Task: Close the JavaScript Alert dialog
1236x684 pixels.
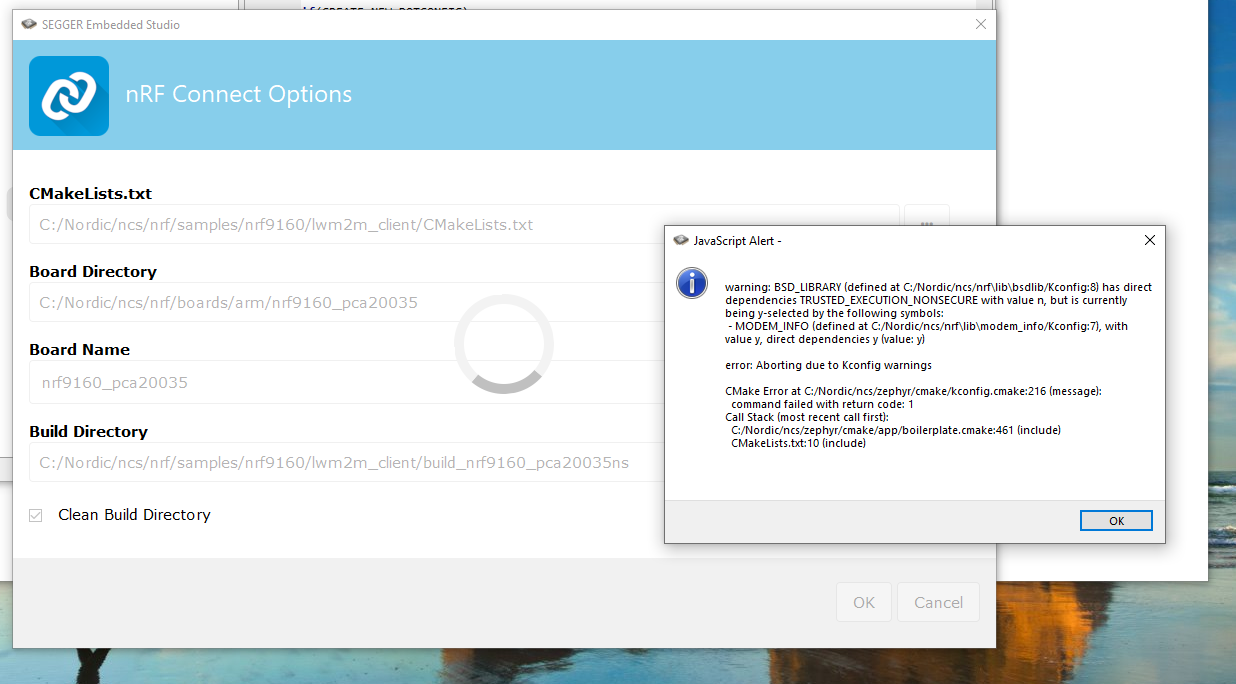Action: point(1150,240)
